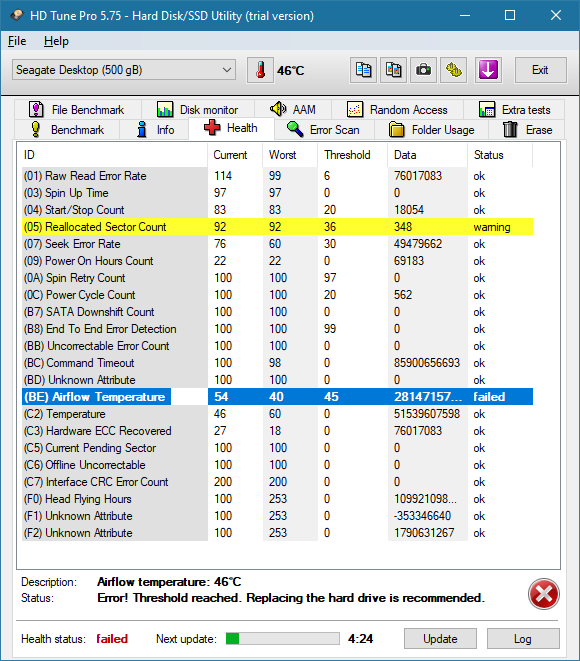Click the Exit button
The image size is (580, 661).
coord(540,70)
